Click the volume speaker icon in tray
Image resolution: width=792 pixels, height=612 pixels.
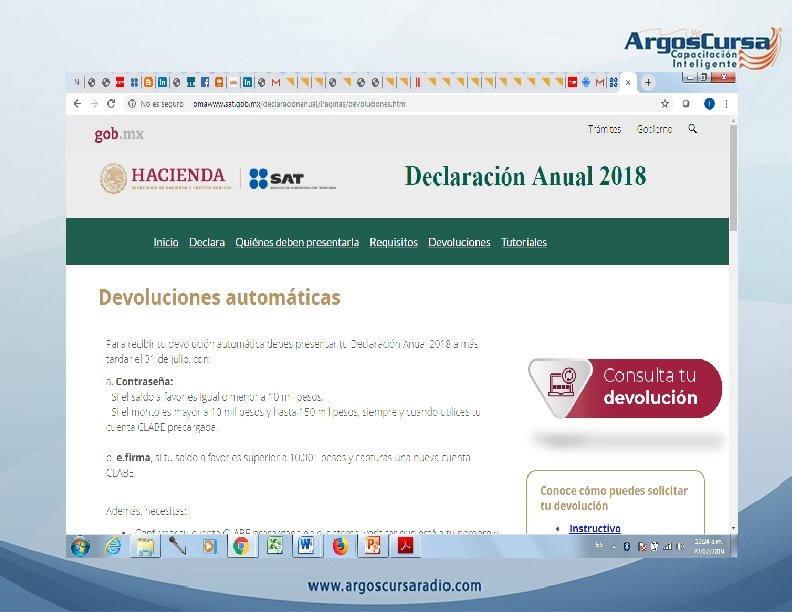point(680,546)
